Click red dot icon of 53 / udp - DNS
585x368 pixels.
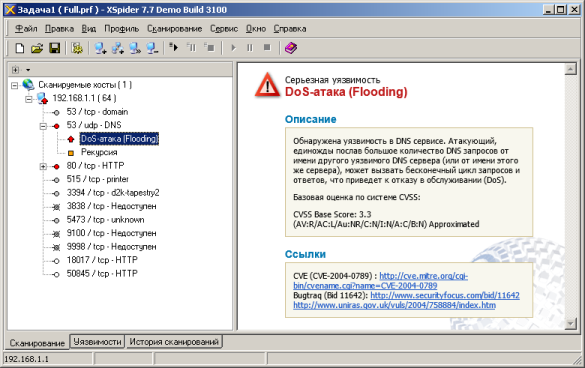(x=56, y=126)
